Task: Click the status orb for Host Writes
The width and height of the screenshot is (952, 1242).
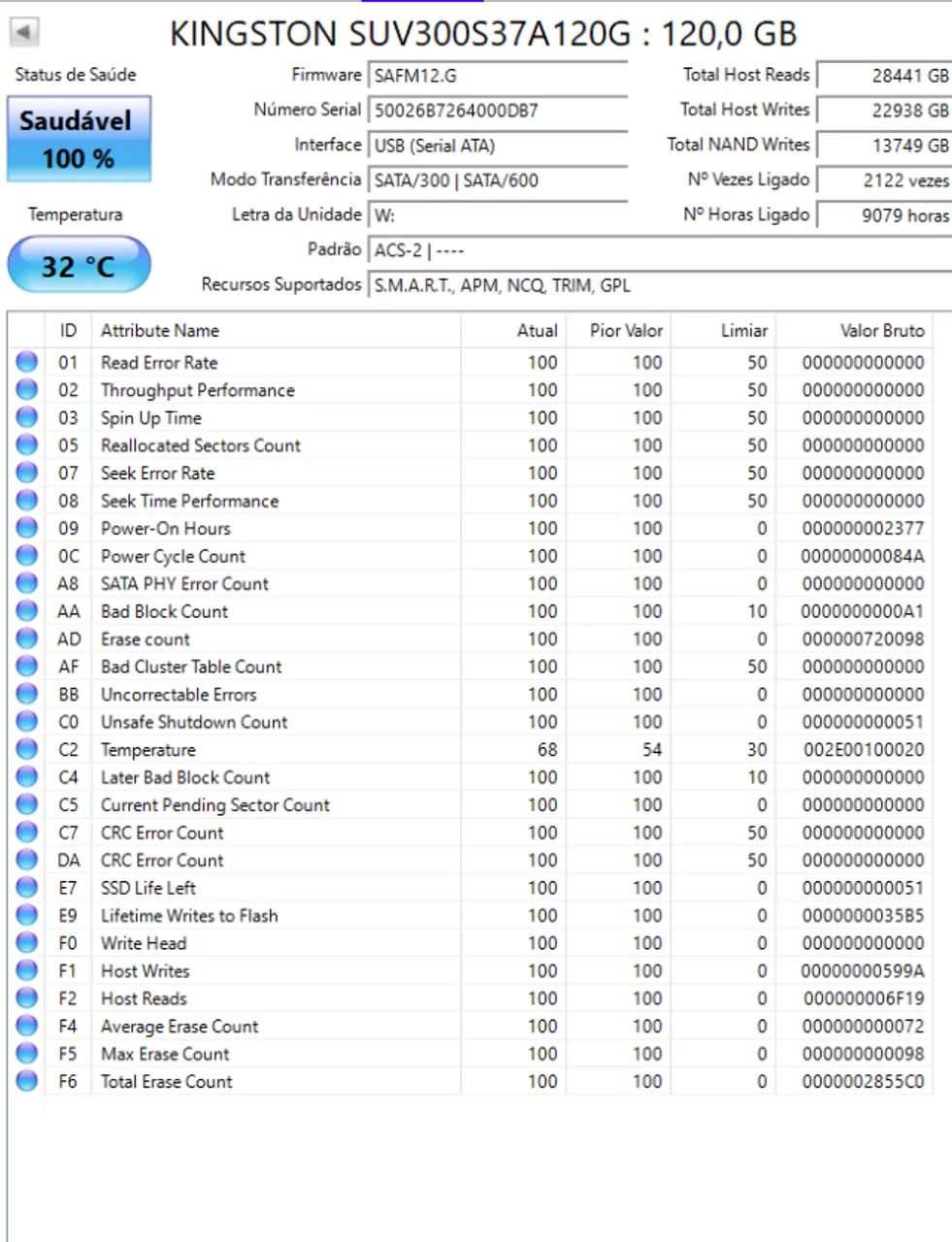Action: (x=27, y=970)
